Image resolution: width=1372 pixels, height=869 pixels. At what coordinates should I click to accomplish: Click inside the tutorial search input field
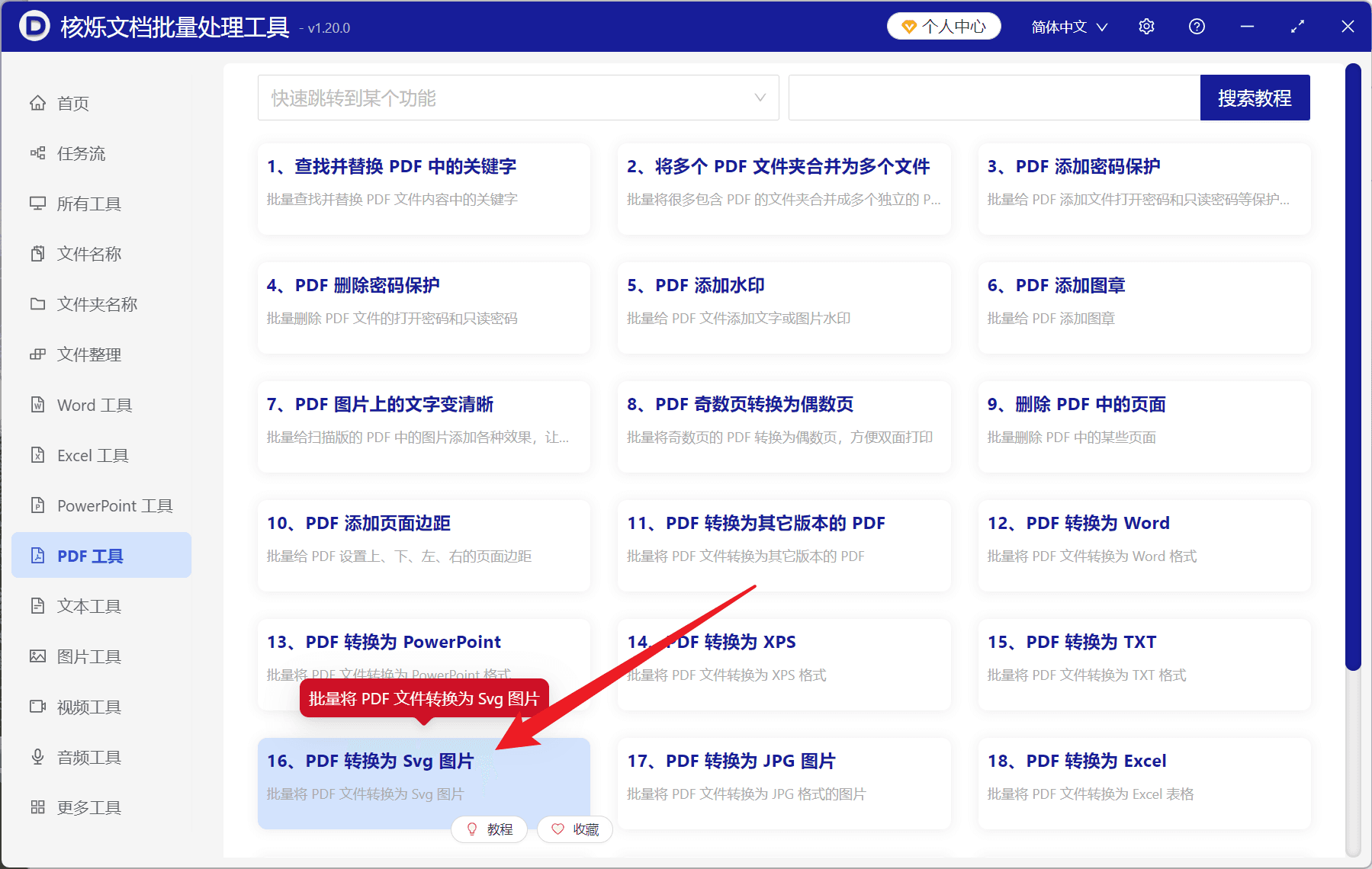click(991, 98)
